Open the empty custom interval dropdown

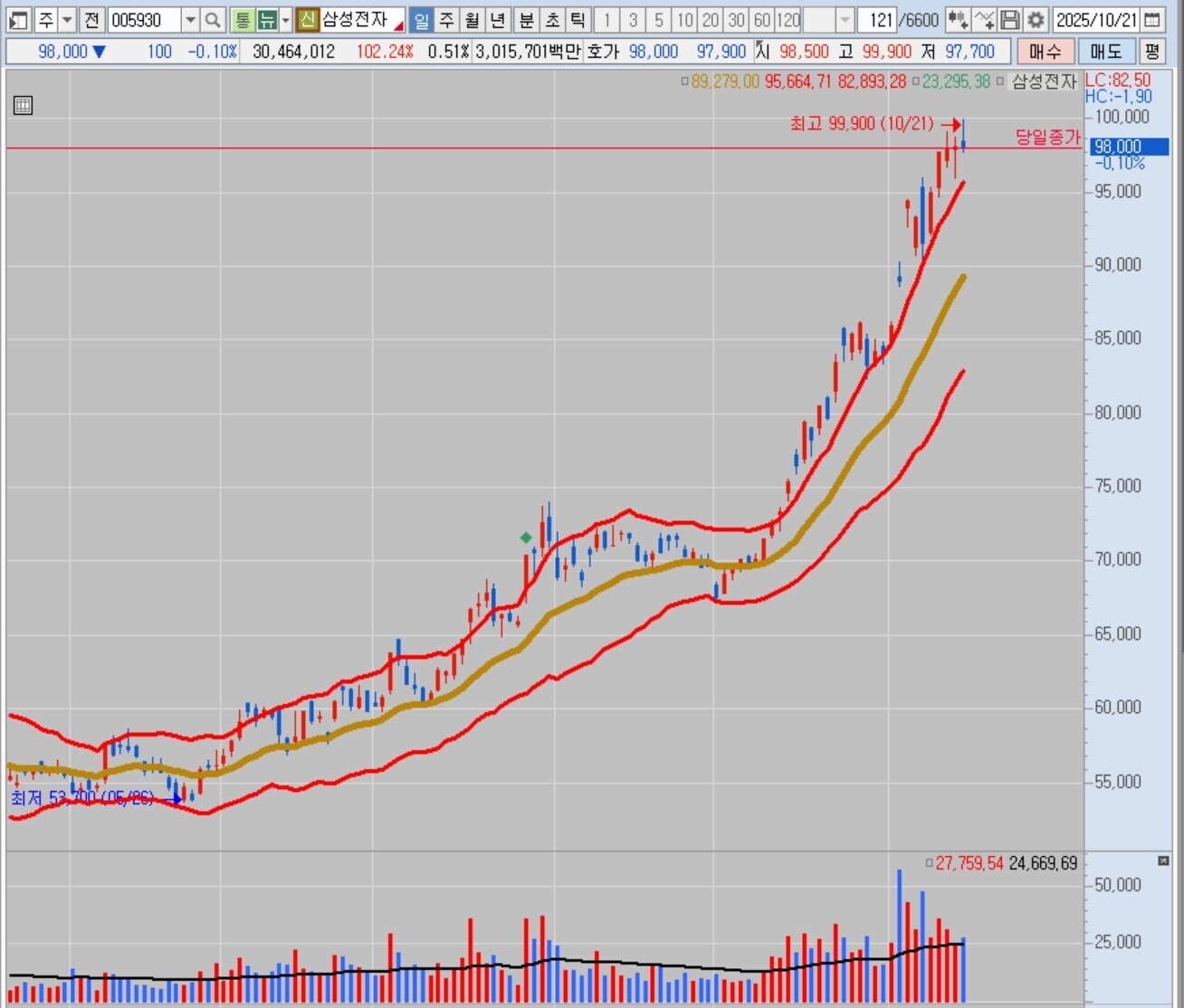tap(845, 20)
